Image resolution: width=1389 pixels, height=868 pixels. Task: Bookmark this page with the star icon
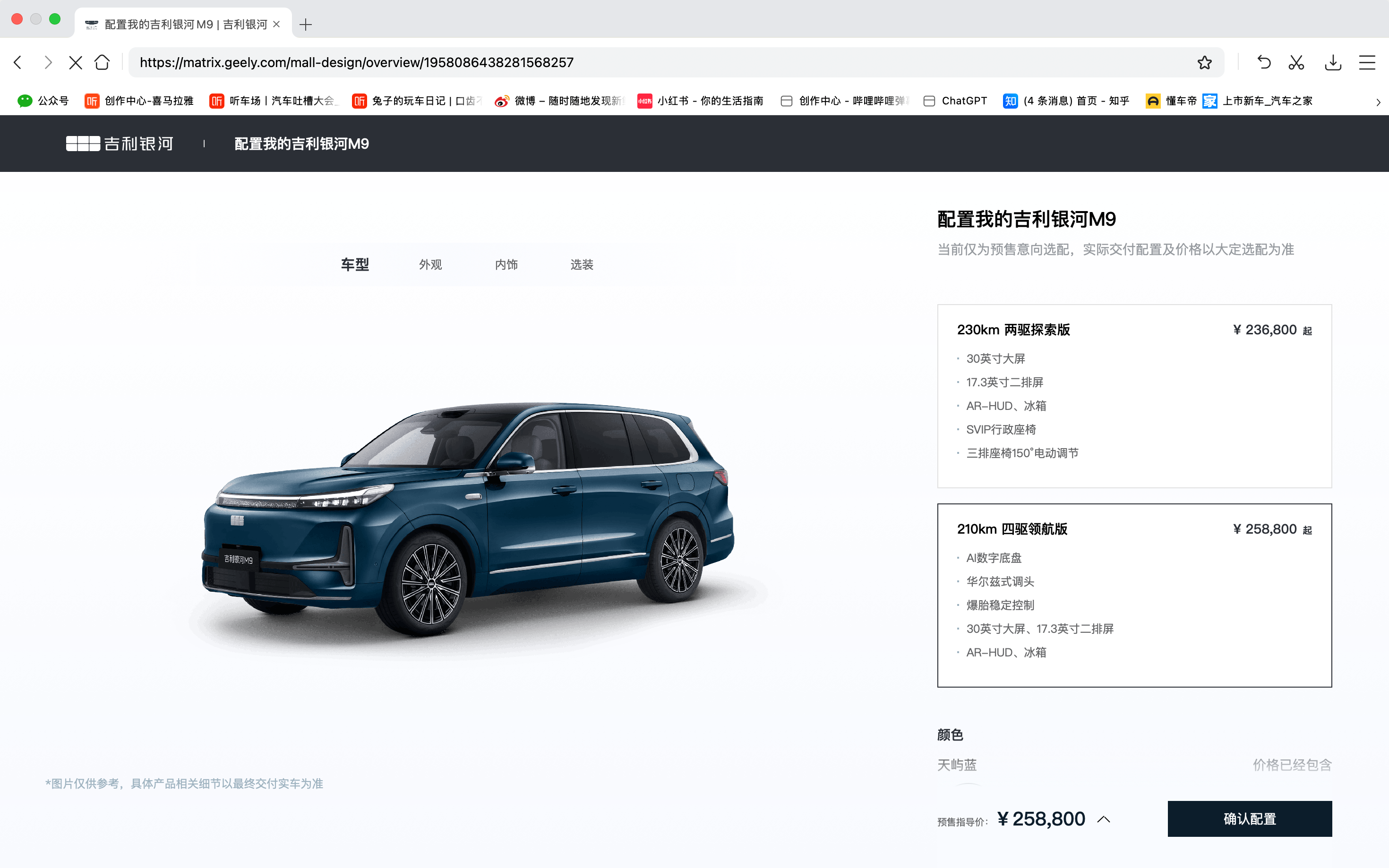click(x=1204, y=63)
